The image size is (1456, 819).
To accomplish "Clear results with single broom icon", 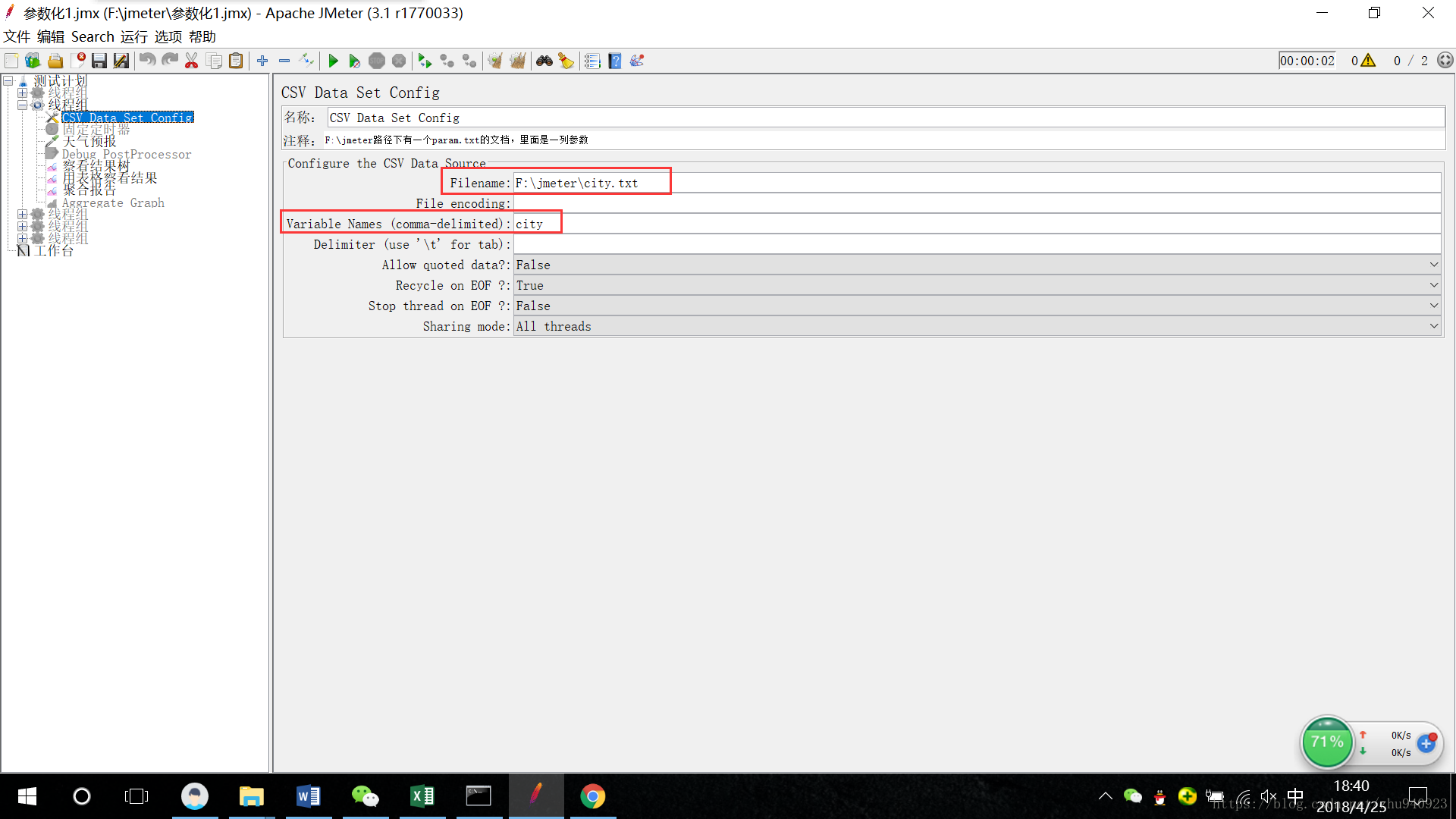I will [495, 61].
